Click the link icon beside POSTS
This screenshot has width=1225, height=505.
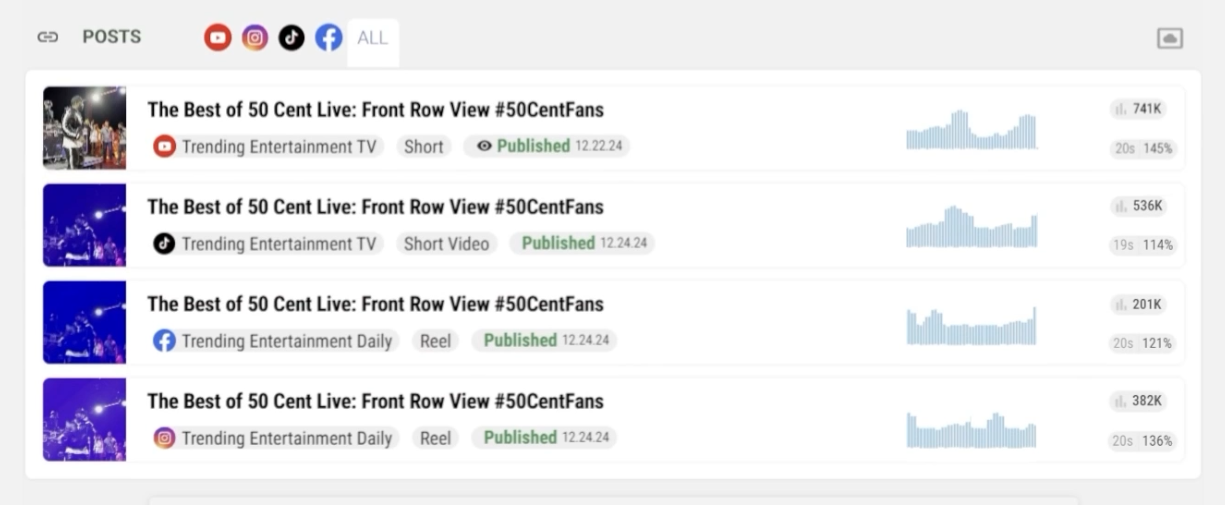47,38
